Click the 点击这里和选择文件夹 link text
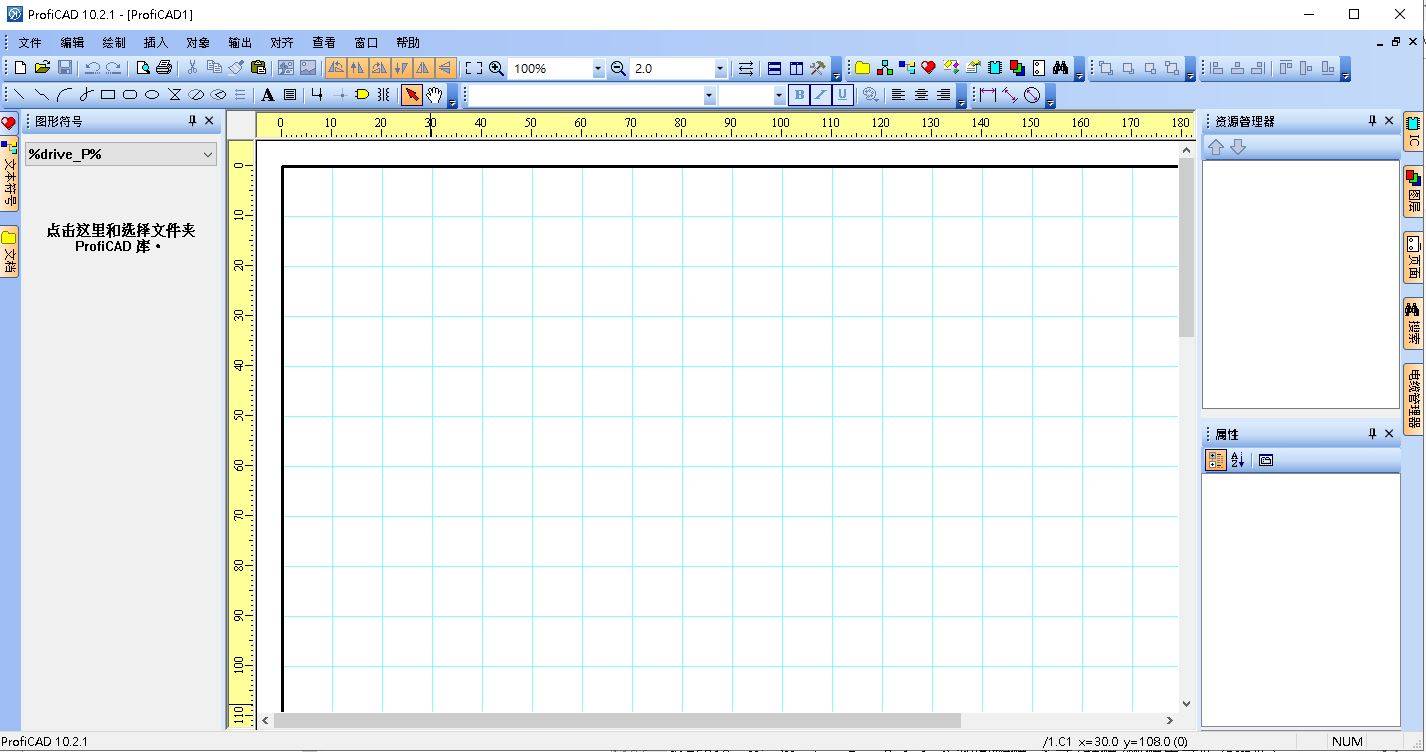1426x752 pixels. pyautogui.click(x=120, y=230)
